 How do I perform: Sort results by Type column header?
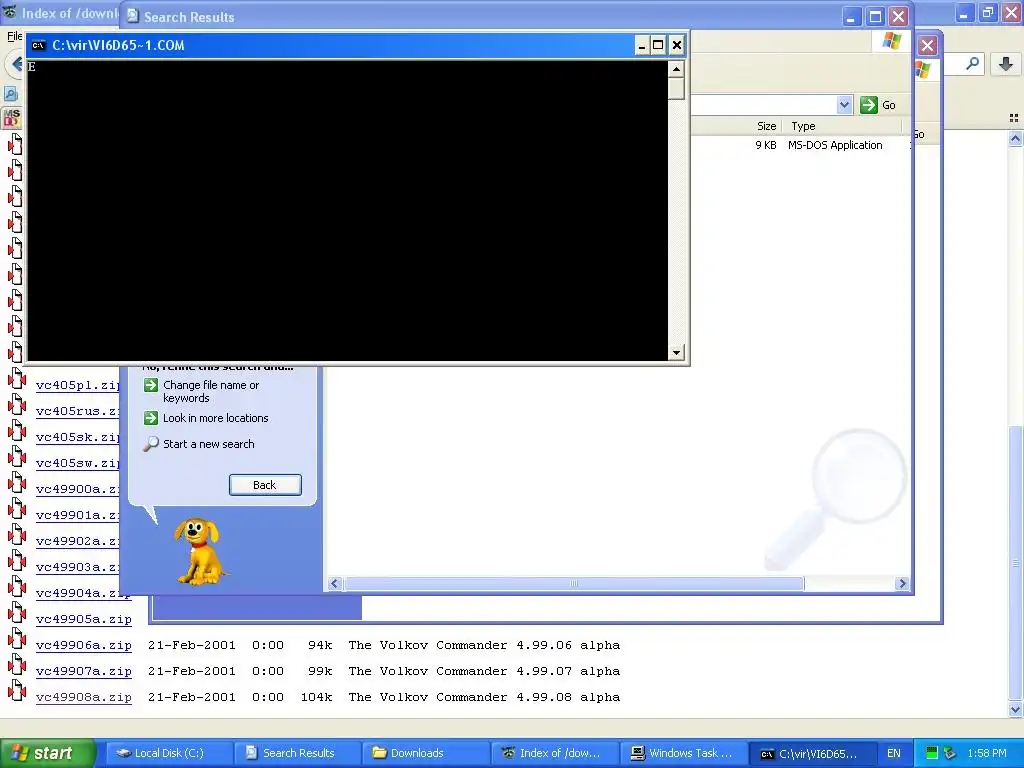point(803,126)
